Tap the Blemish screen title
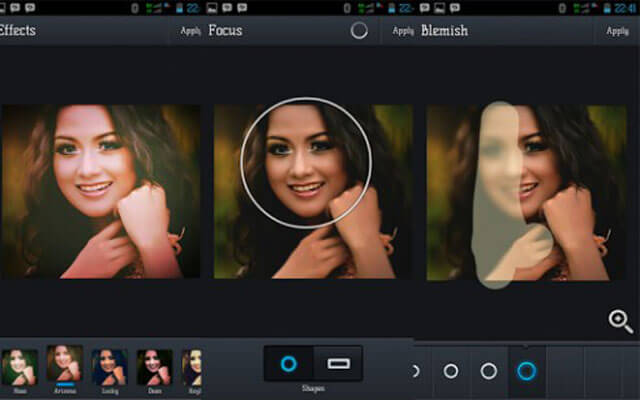 [444, 31]
